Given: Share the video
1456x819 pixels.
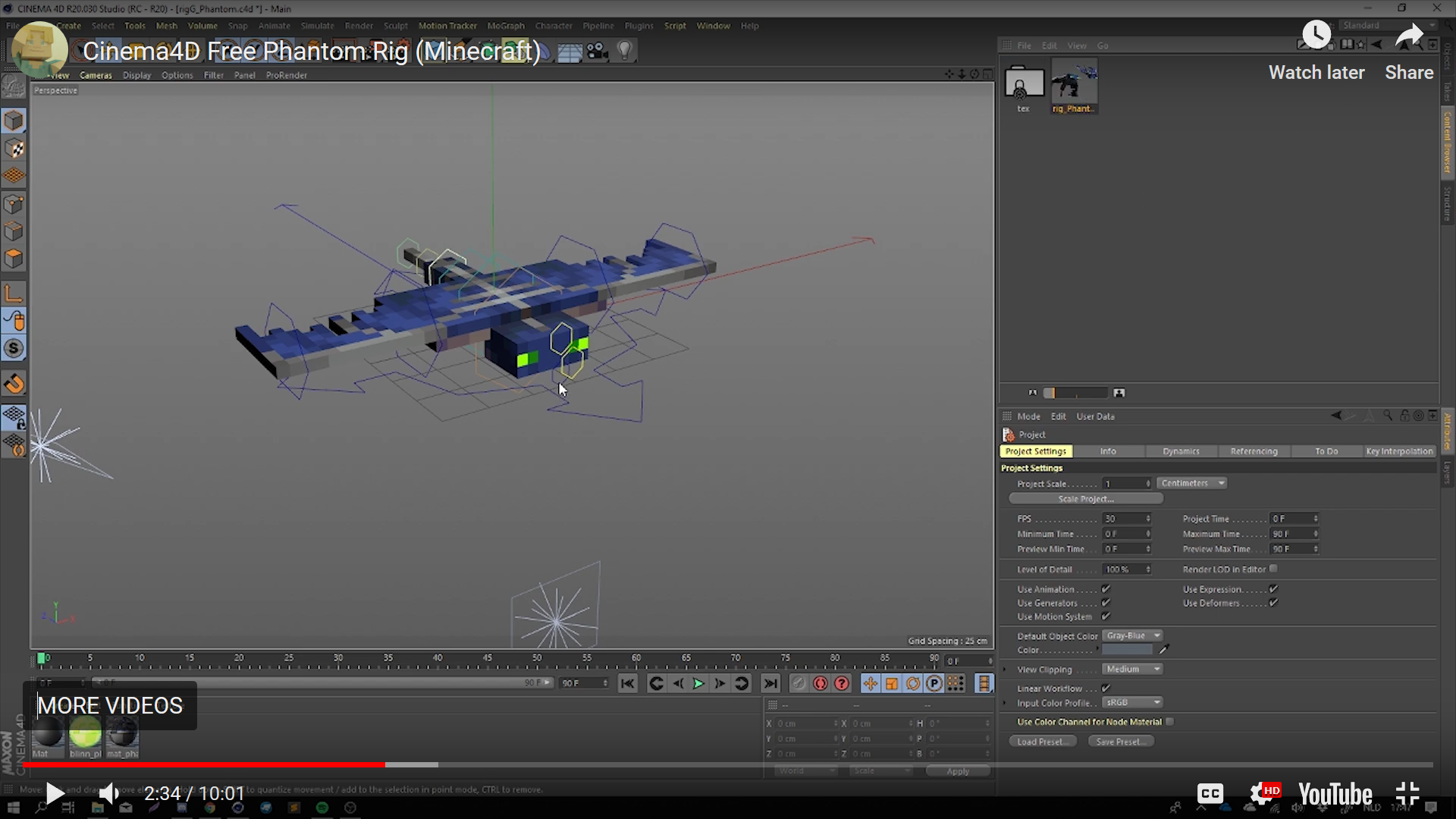Looking at the screenshot, I should (1409, 51).
